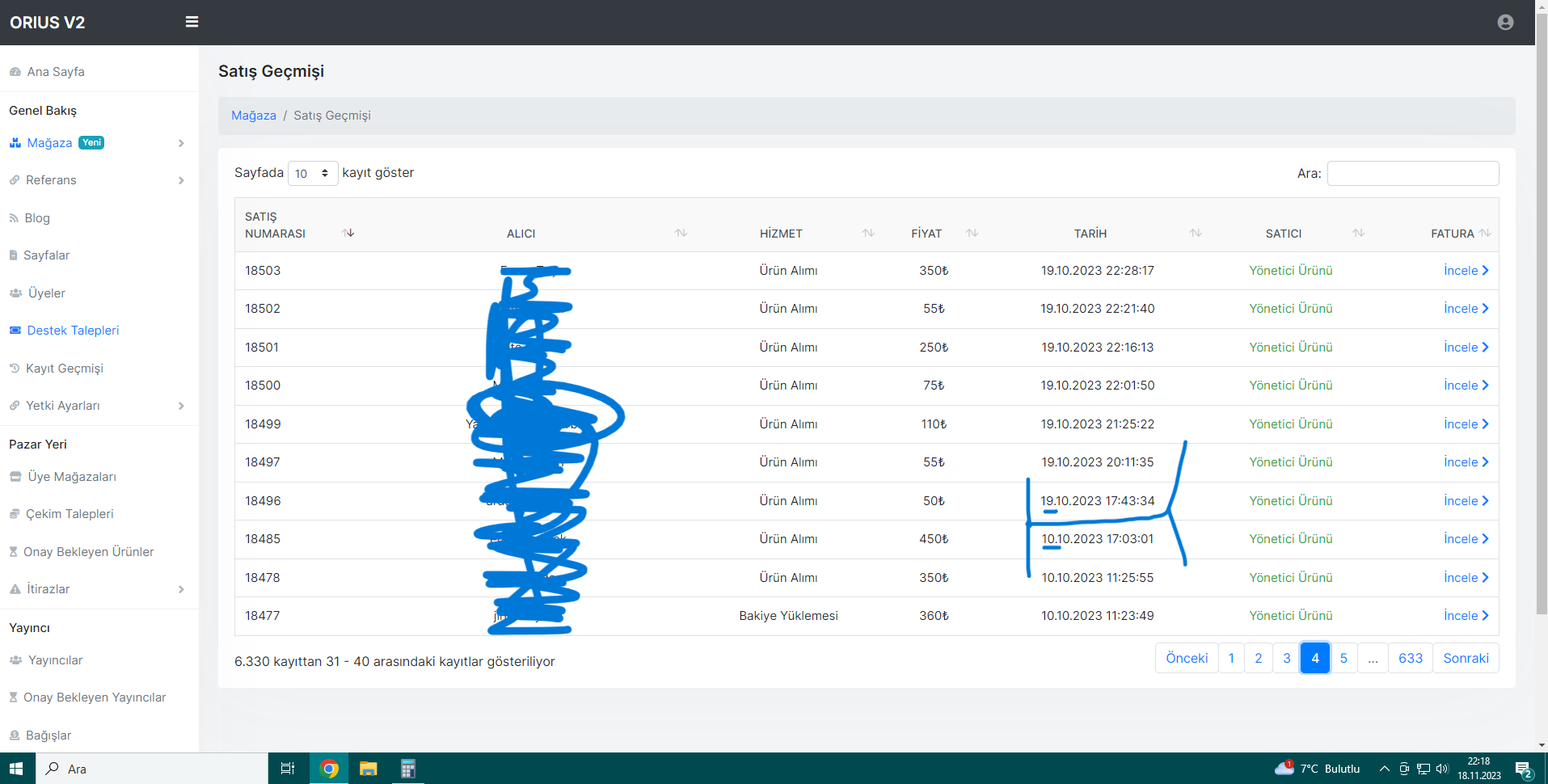Expand the Mağaza sidebar menu
Viewport: 1548px width, 784px height.
pyautogui.click(x=99, y=143)
